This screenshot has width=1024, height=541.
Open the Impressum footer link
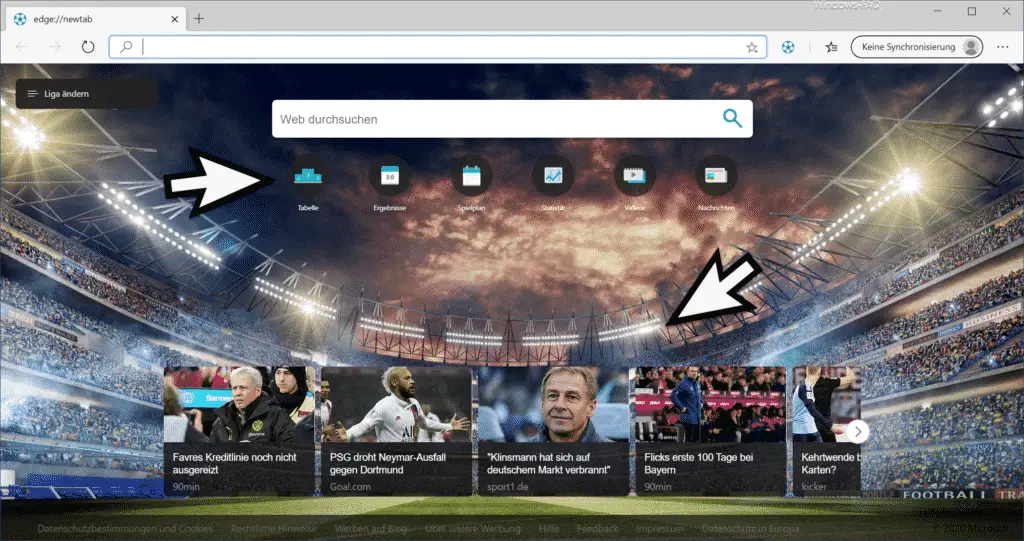(x=660, y=529)
